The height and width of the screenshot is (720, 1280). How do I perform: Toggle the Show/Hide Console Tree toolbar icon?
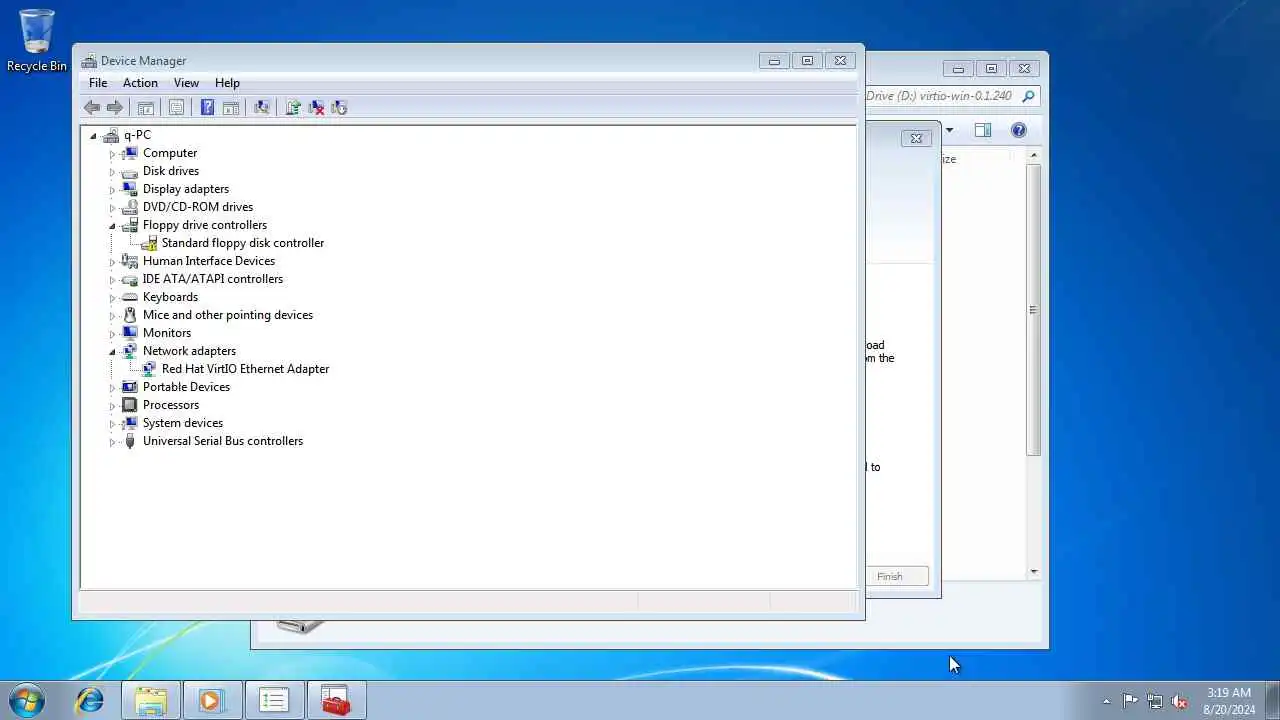145,108
